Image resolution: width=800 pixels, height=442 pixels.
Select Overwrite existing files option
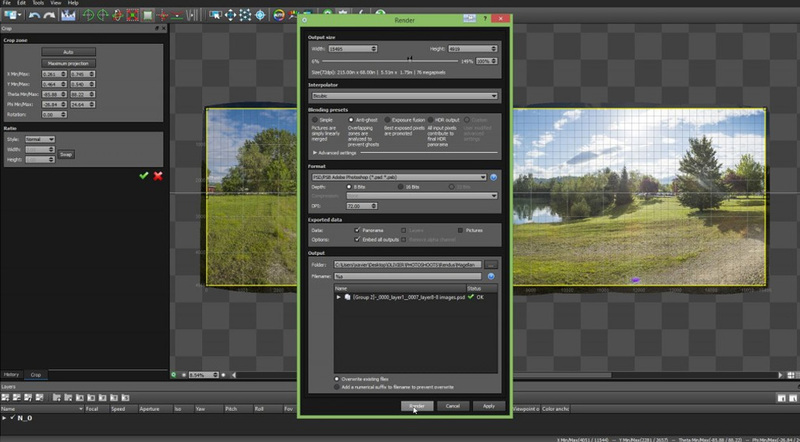coord(337,379)
